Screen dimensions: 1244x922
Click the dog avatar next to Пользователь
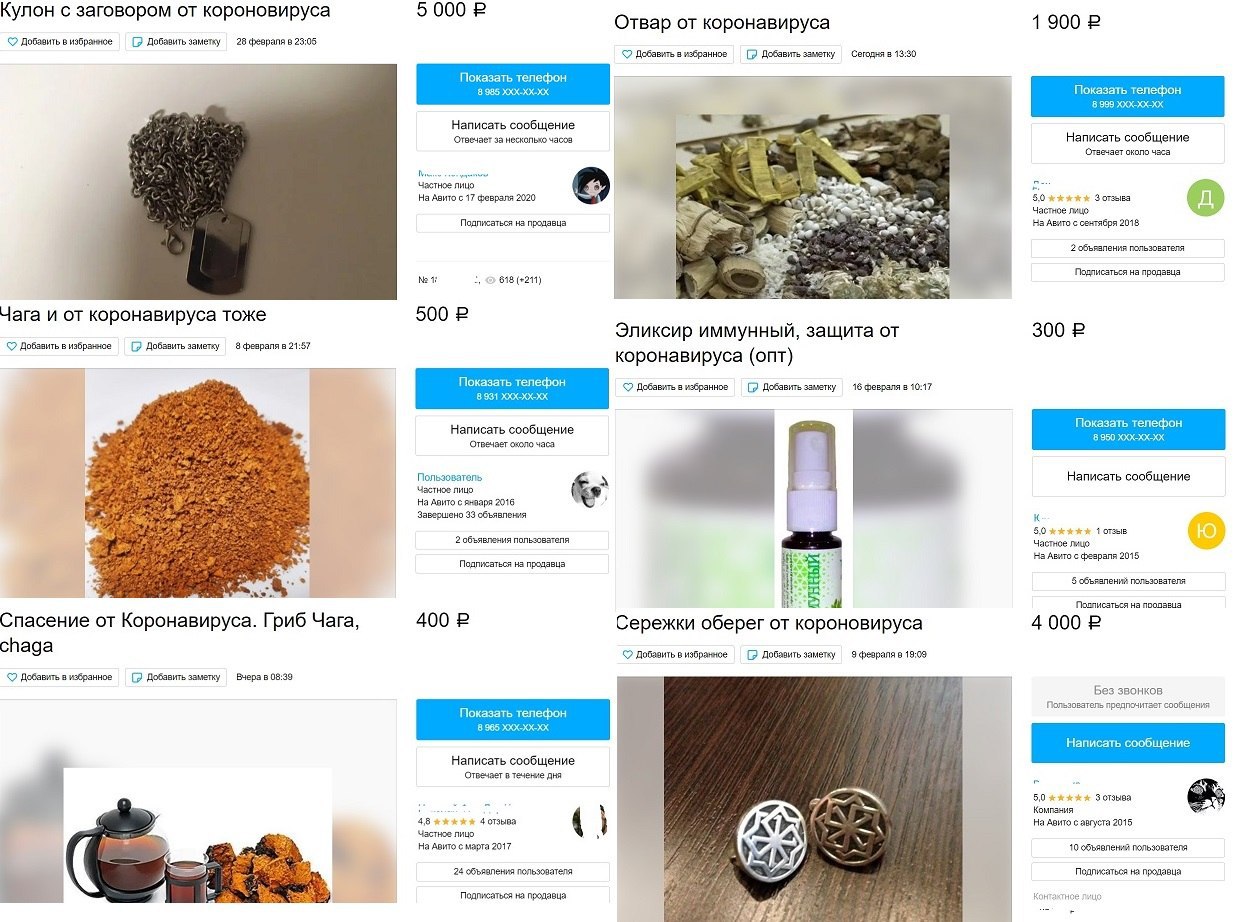point(589,489)
